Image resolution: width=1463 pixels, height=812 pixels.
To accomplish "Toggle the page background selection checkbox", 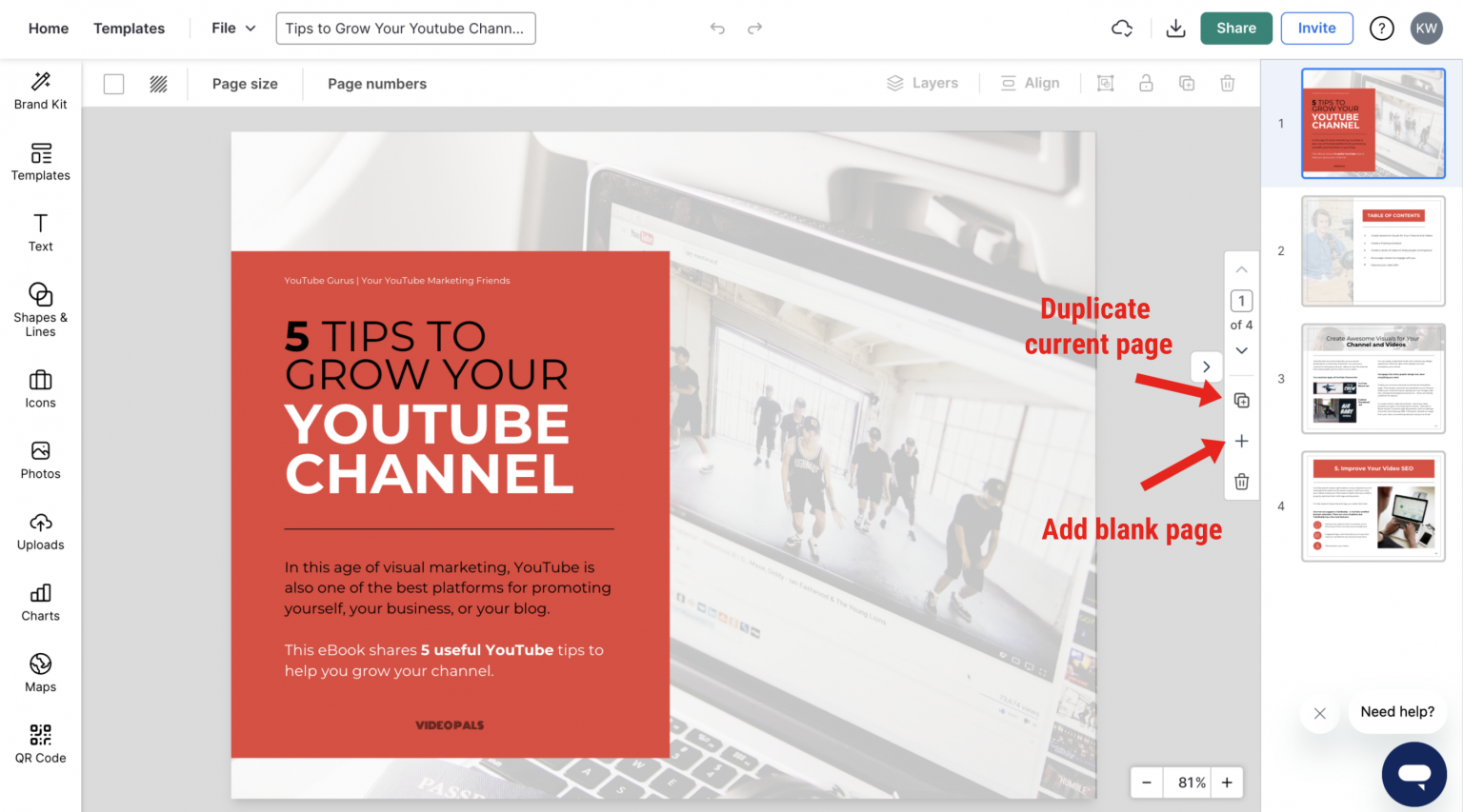I will tap(113, 84).
